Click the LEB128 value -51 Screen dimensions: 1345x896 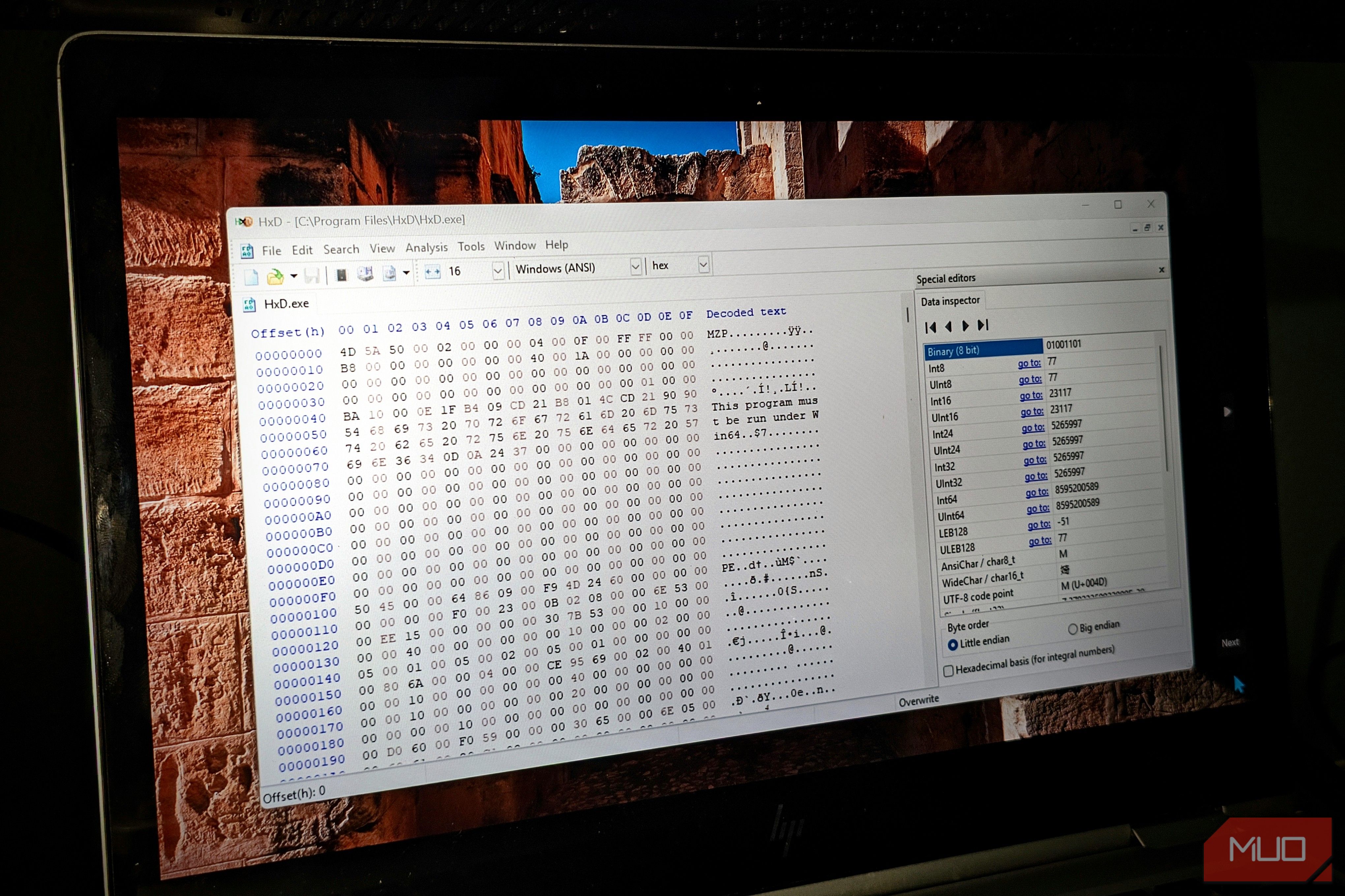pyautogui.click(x=1063, y=521)
